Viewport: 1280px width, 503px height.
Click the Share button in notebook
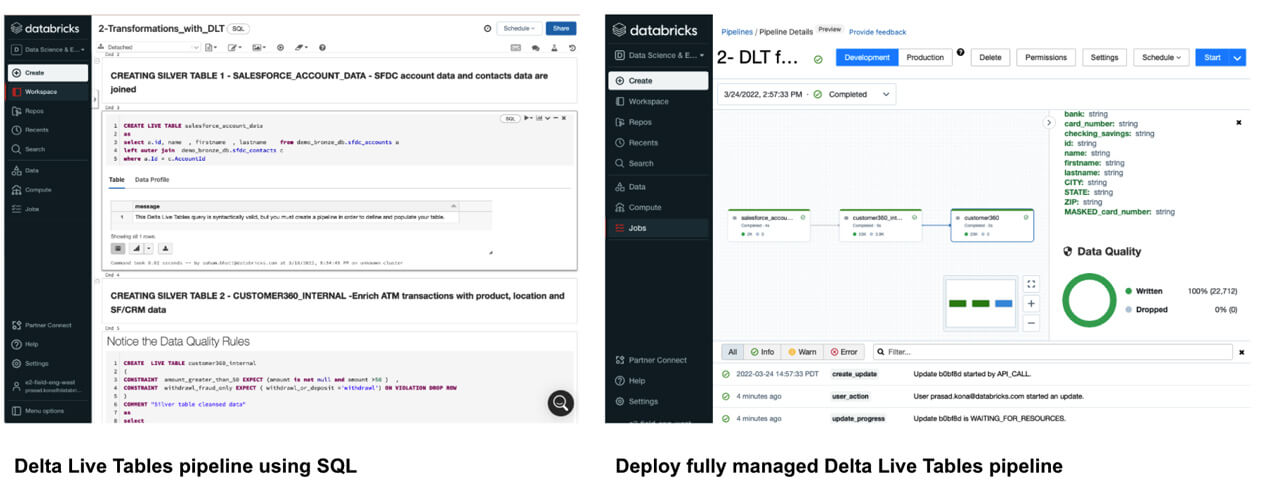coord(562,29)
